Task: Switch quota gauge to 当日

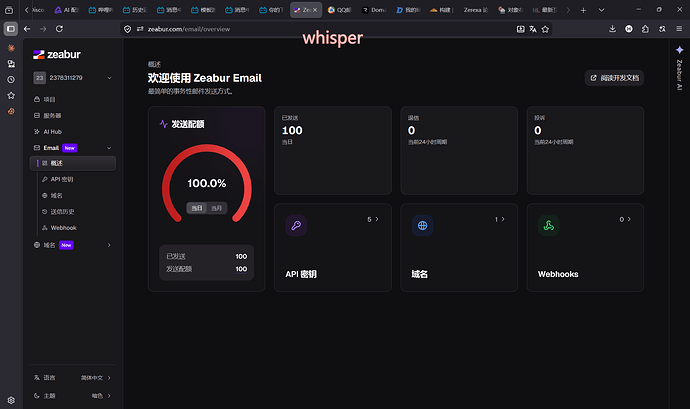Action: 197,208
